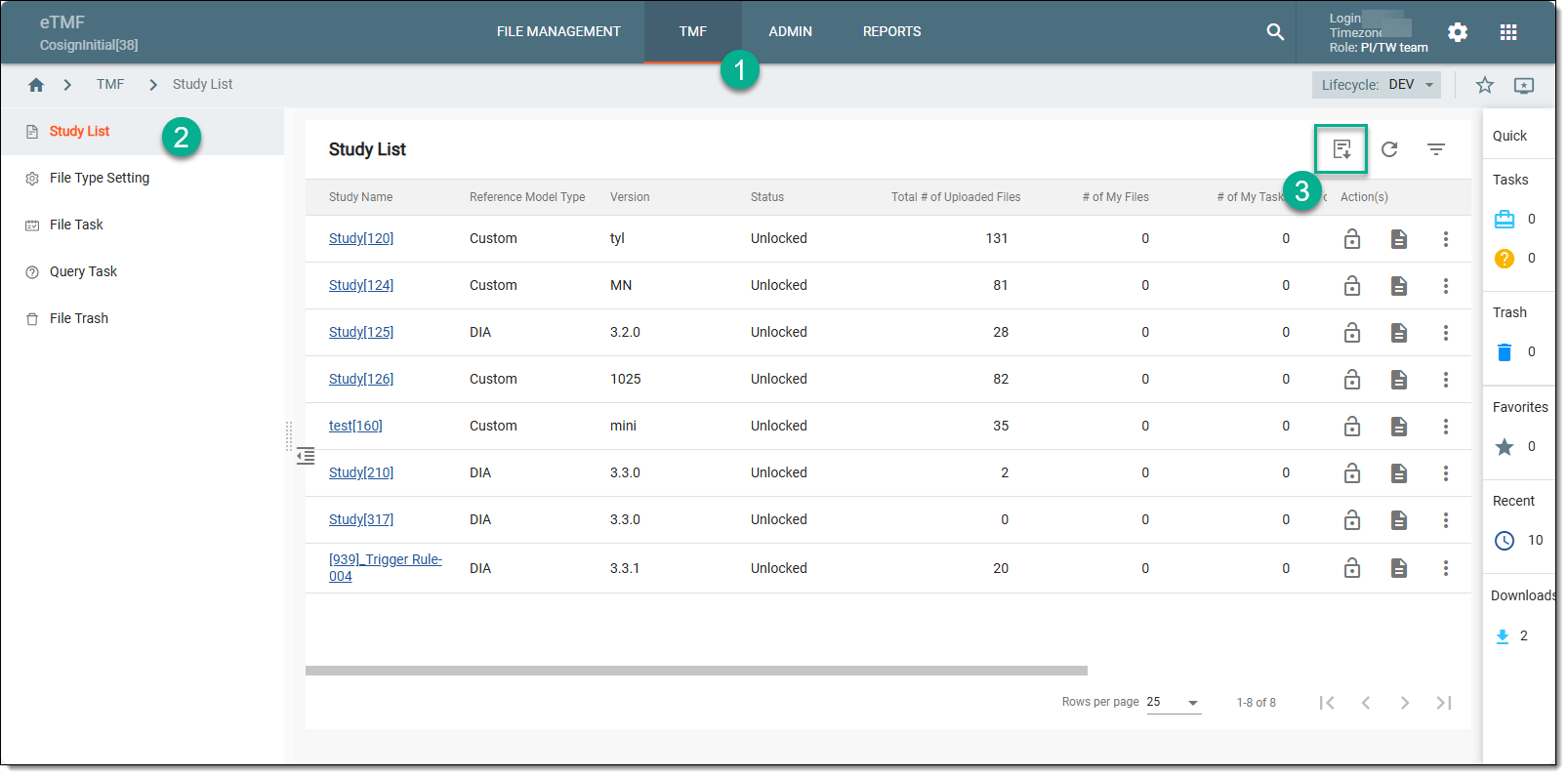Select Study List in sidebar
The height and width of the screenshot is (777, 1568).
click(x=143, y=132)
